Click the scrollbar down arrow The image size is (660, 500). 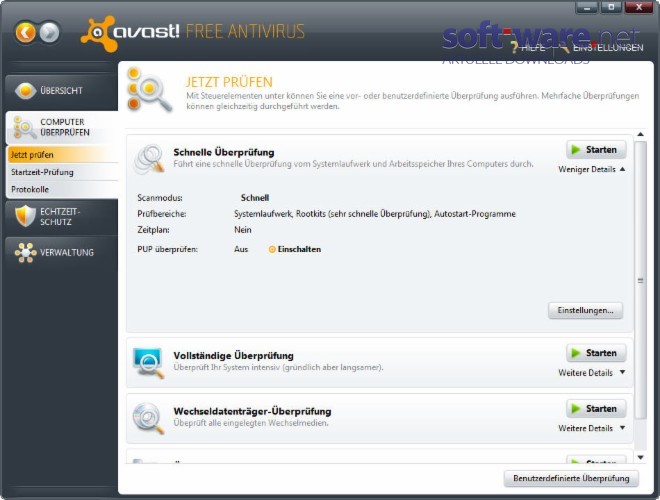coord(640,457)
